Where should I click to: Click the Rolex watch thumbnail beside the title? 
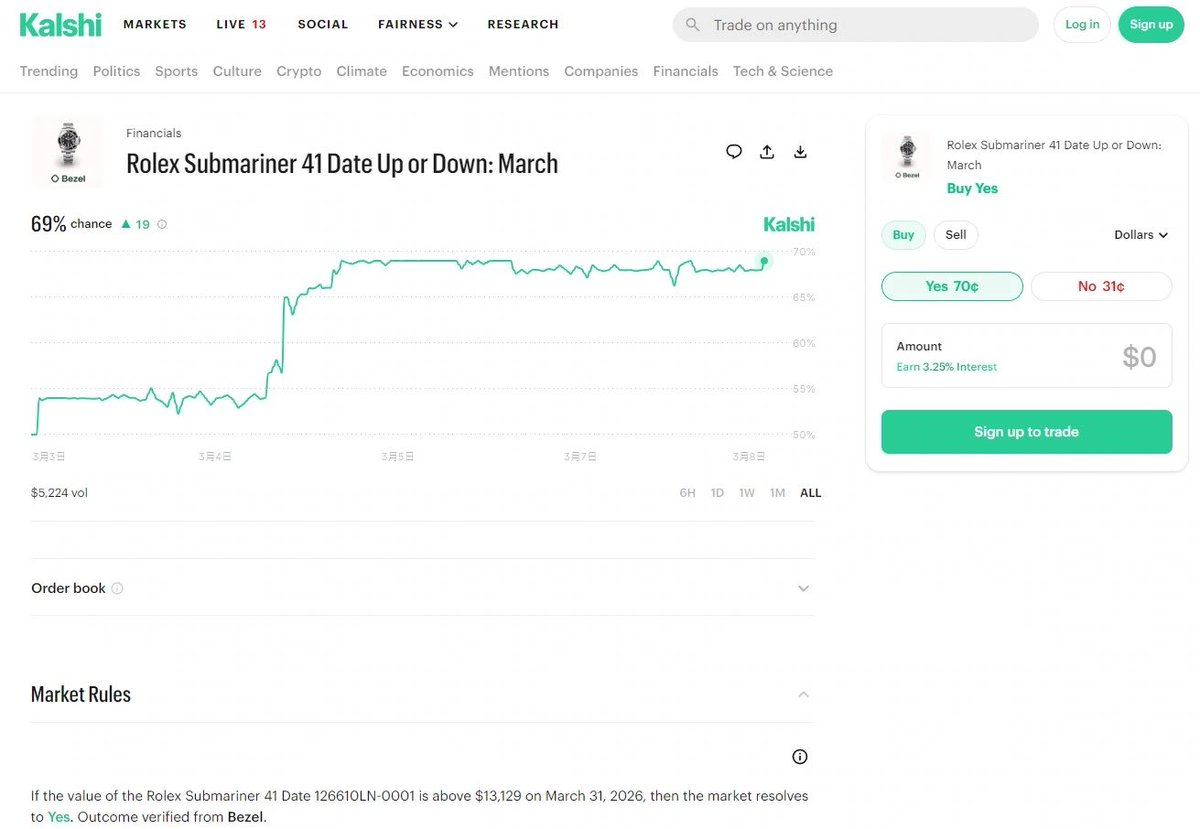pyautogui.click(x=68, y=152)
